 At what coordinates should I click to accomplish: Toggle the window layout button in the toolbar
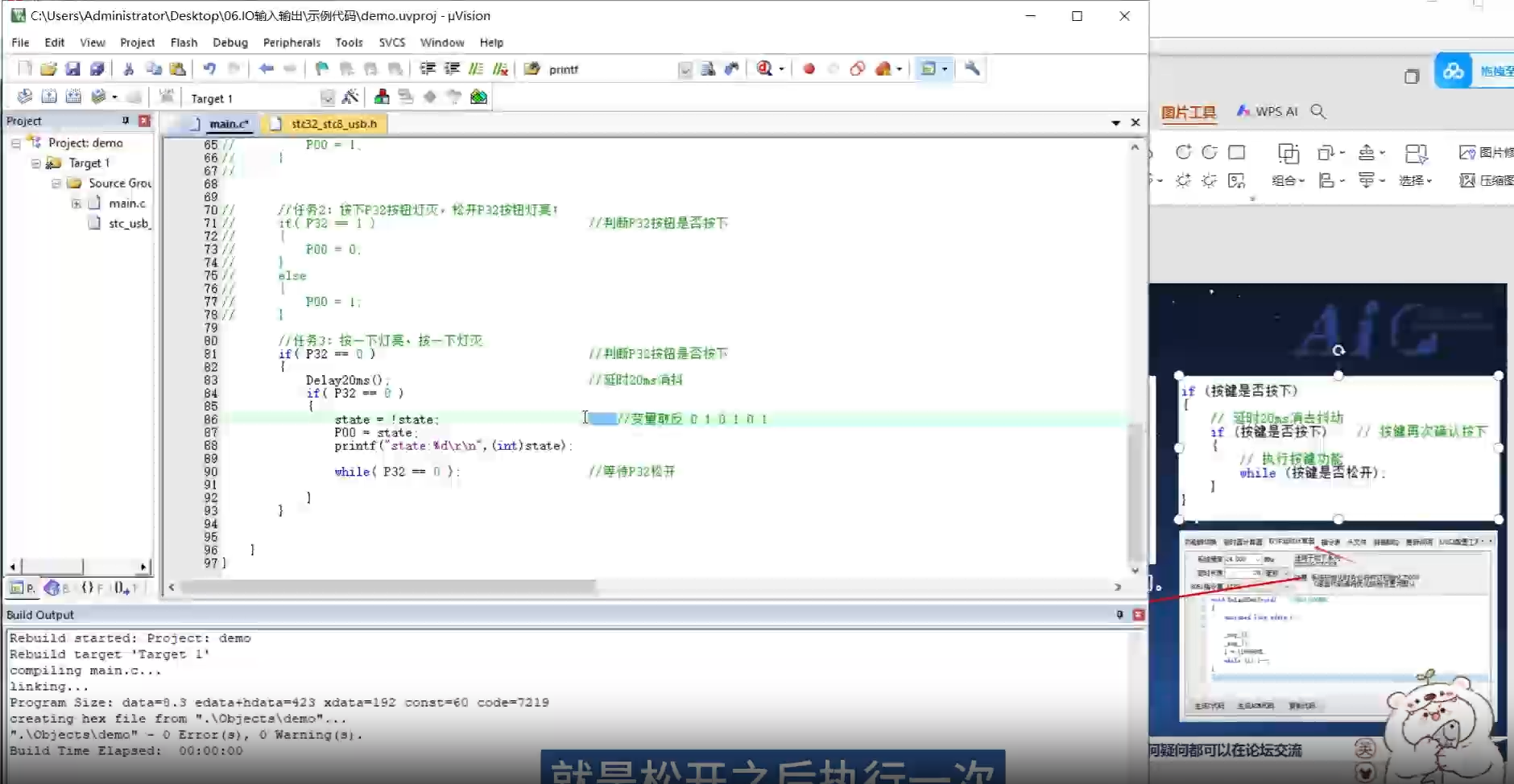point(929,69)
